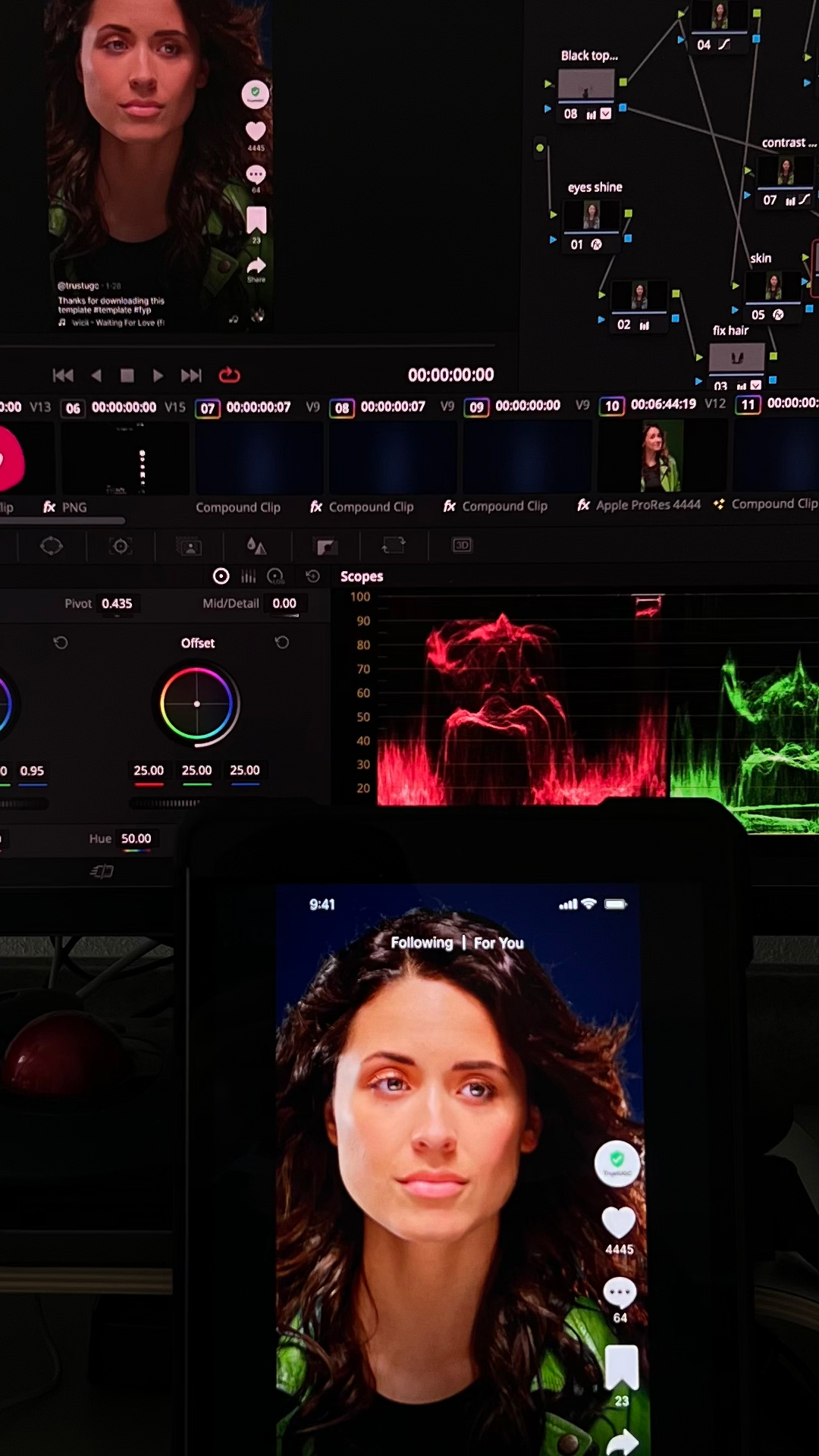Click the clip 11 number badge

coord(748,404)
